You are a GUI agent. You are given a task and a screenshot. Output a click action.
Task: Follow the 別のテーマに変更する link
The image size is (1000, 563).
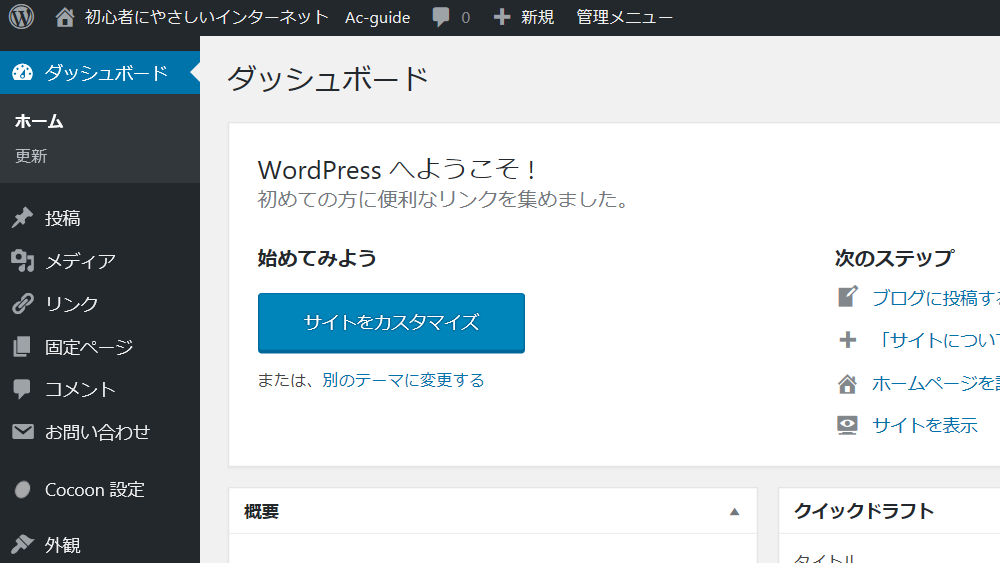point(403,380)
